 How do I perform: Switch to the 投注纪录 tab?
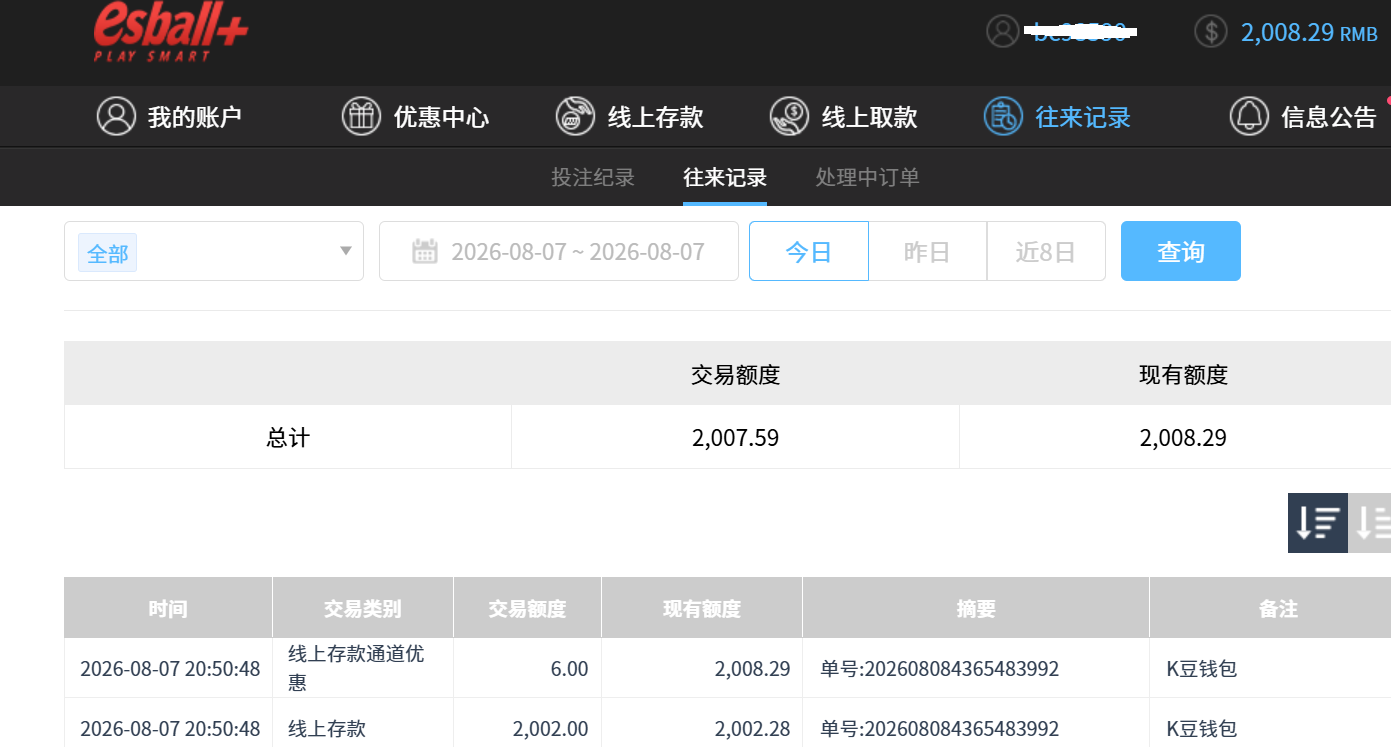593,178
